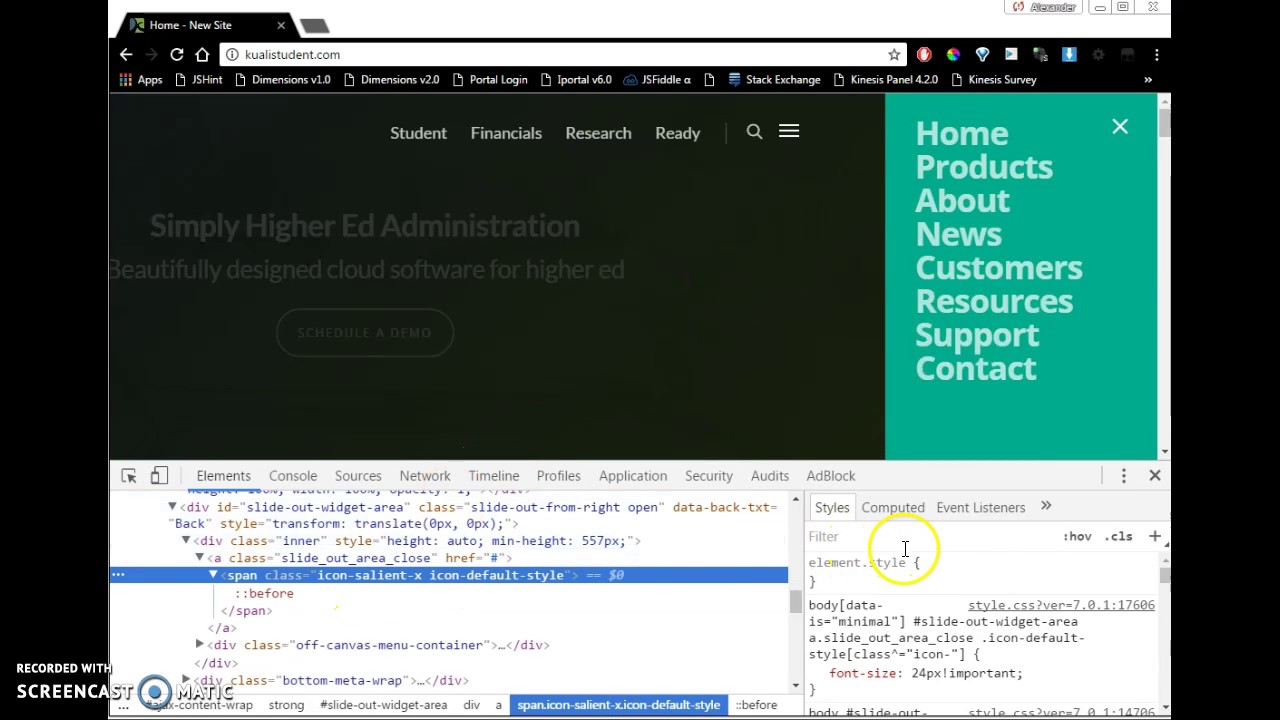Open the hamburger menu icon

pyautogui.click(x=789, y=132)
